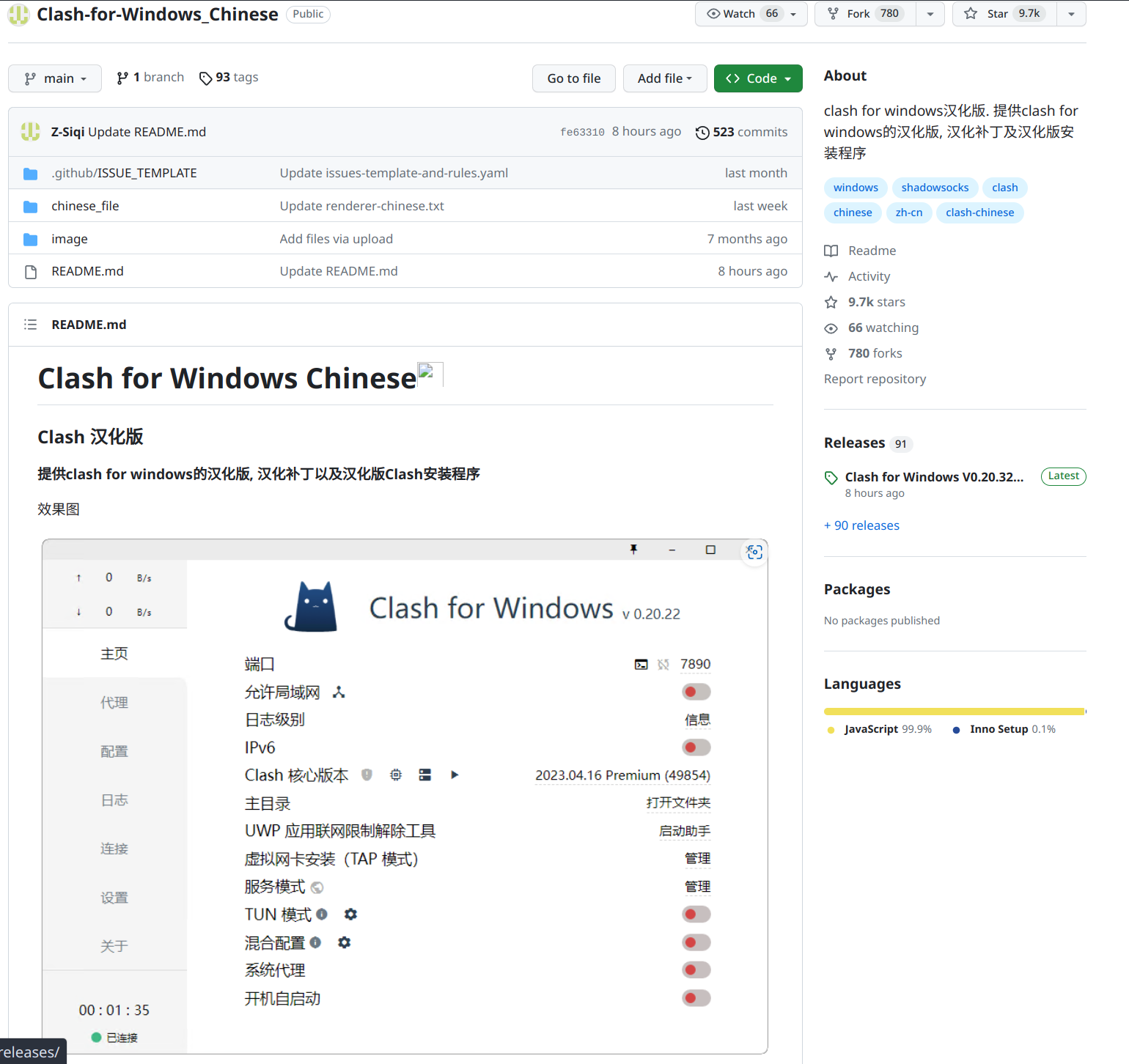Viewport: 1129px width, 1064px height.
Task: Click the fork icon next to 780 forks
Action: pyautogui.click(x=831, y=353)
